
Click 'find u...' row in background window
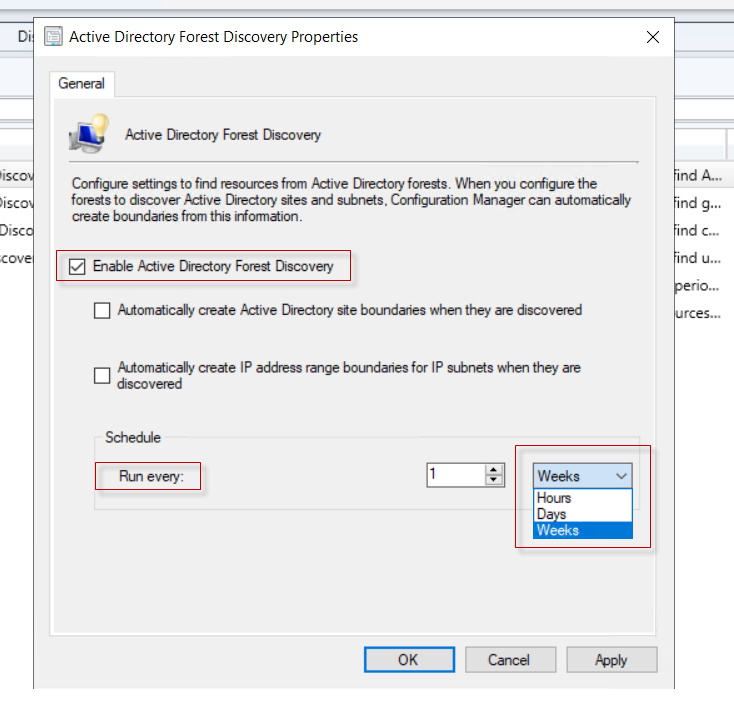pos(697,258)
